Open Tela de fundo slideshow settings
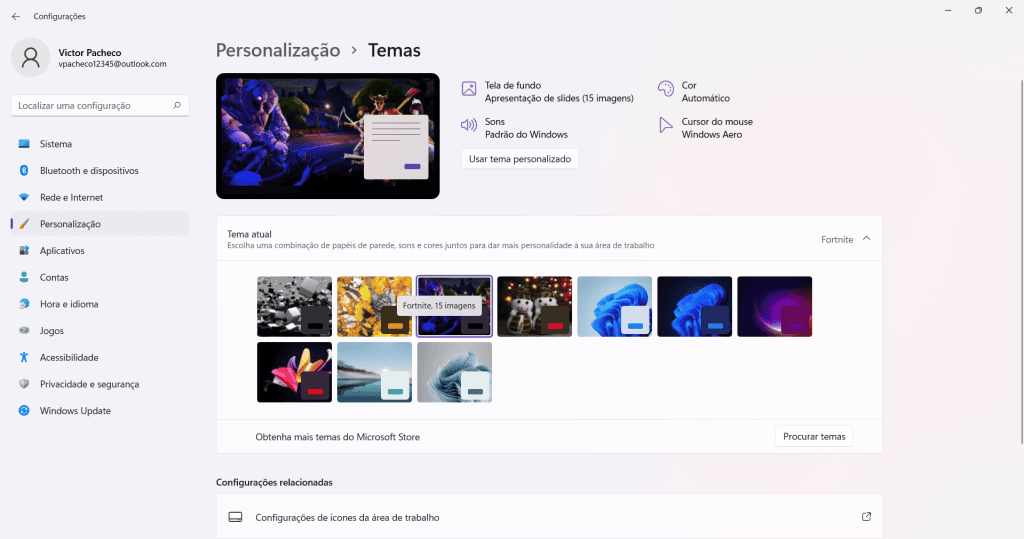The width and height of the screenshot is (1024, 539). coord(547,91)
